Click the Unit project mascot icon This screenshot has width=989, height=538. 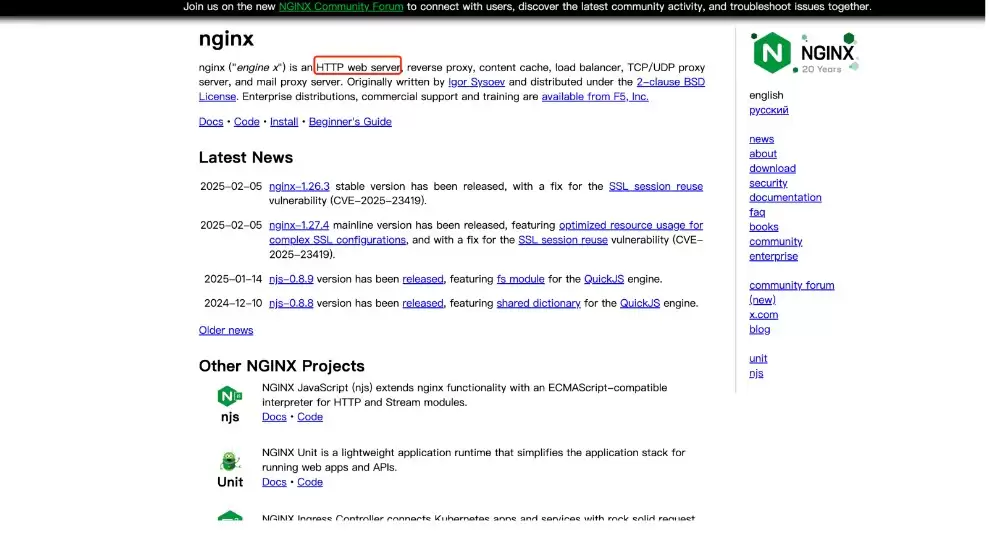pyautogui.click(x=230, y=461)
